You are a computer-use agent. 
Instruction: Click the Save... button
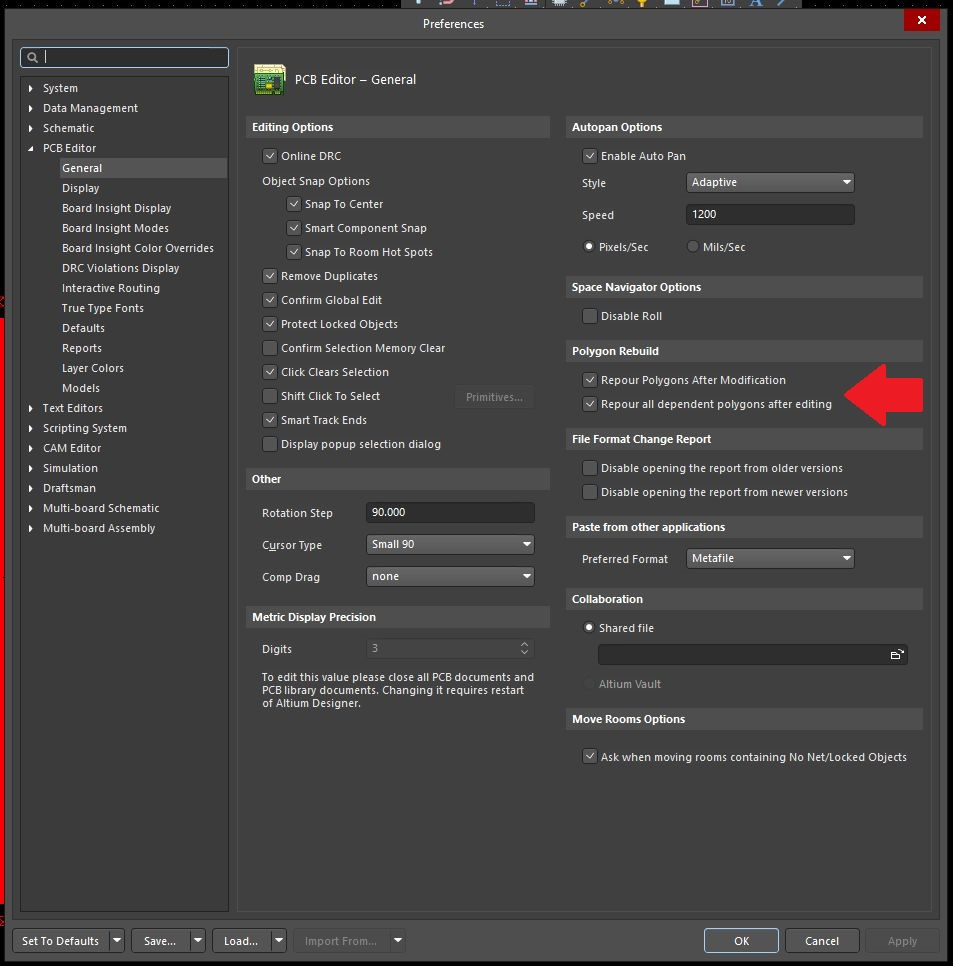(160, 941)
